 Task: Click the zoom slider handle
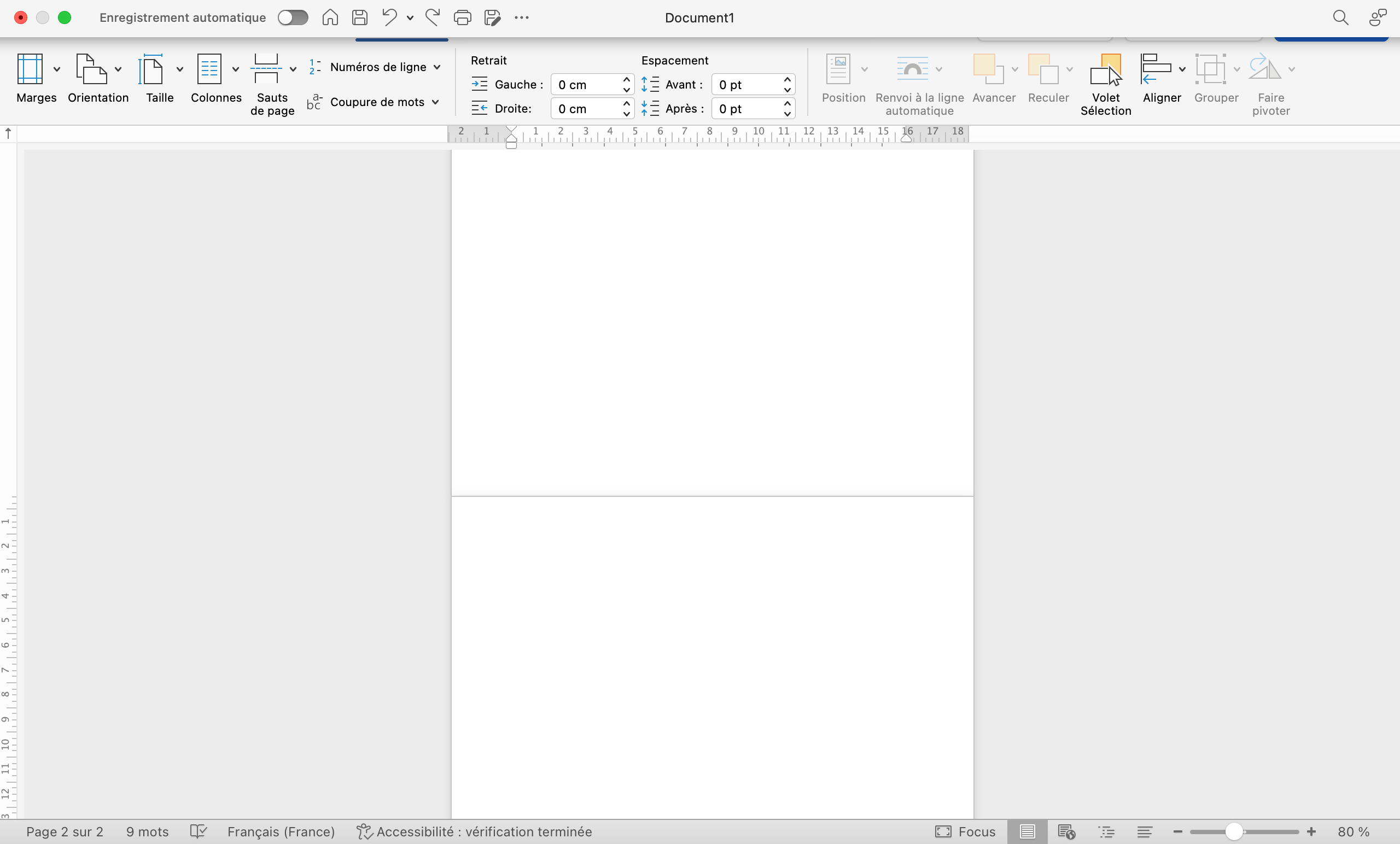tap(1234, 831)
